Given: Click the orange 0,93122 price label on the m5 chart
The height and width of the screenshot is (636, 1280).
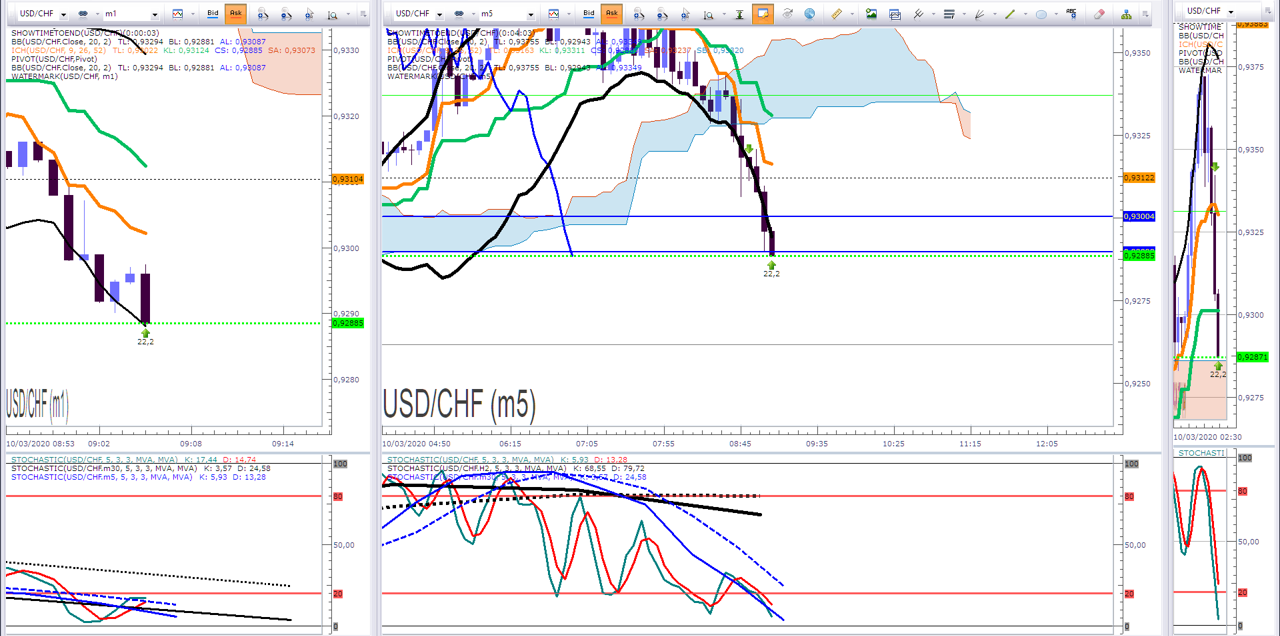Looking at the screenshot, I should point(1140,178).
